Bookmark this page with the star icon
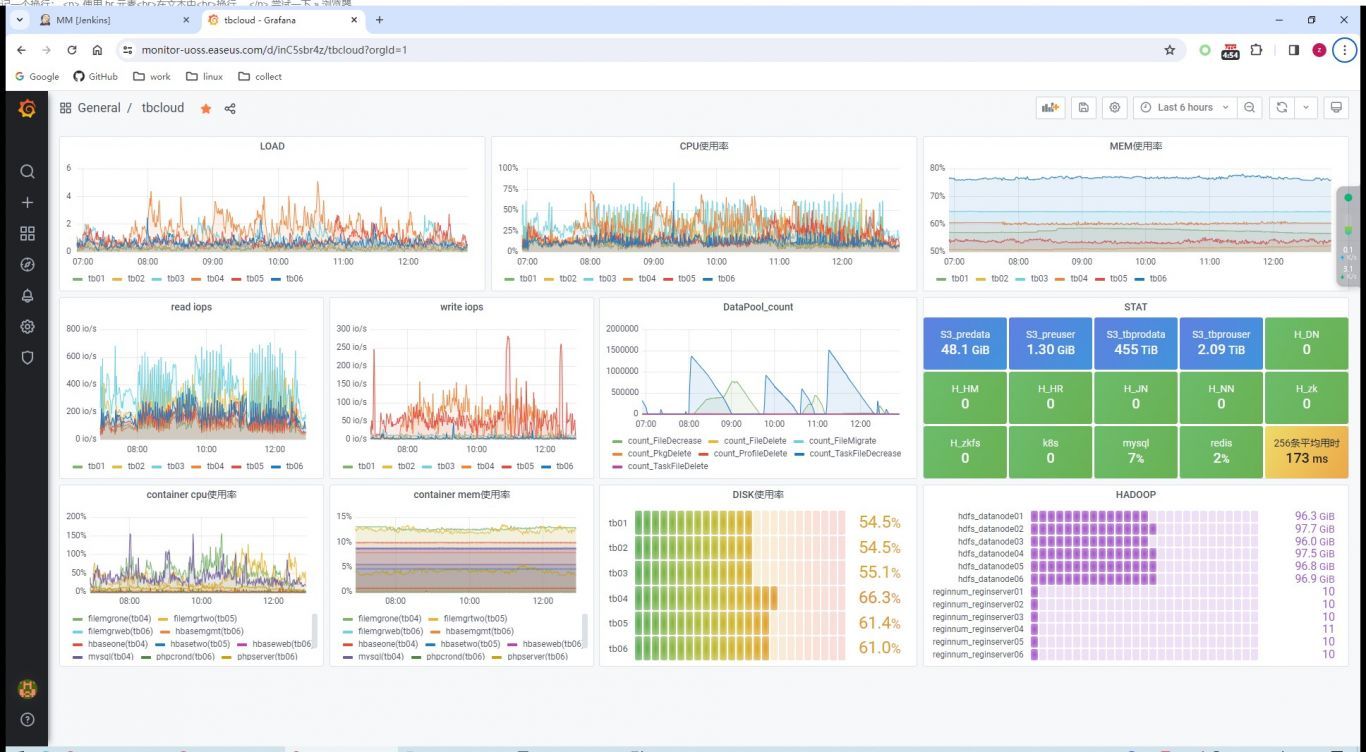 [1169, 50]
